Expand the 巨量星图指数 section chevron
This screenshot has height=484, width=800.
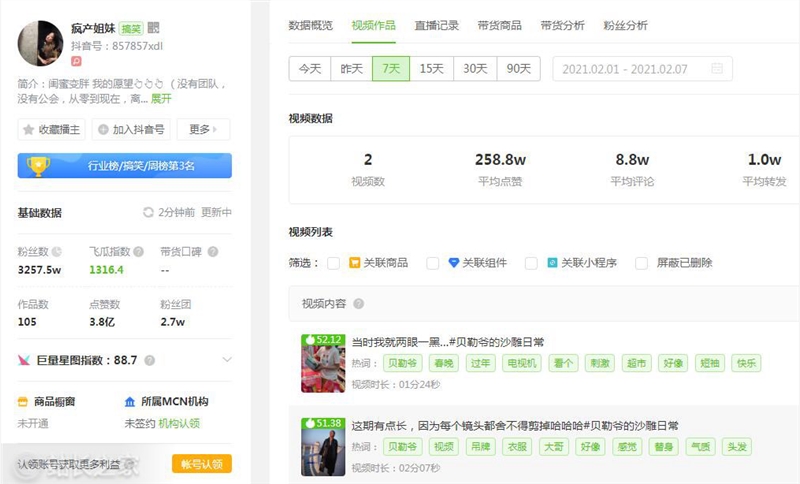[x=227, y=360]
